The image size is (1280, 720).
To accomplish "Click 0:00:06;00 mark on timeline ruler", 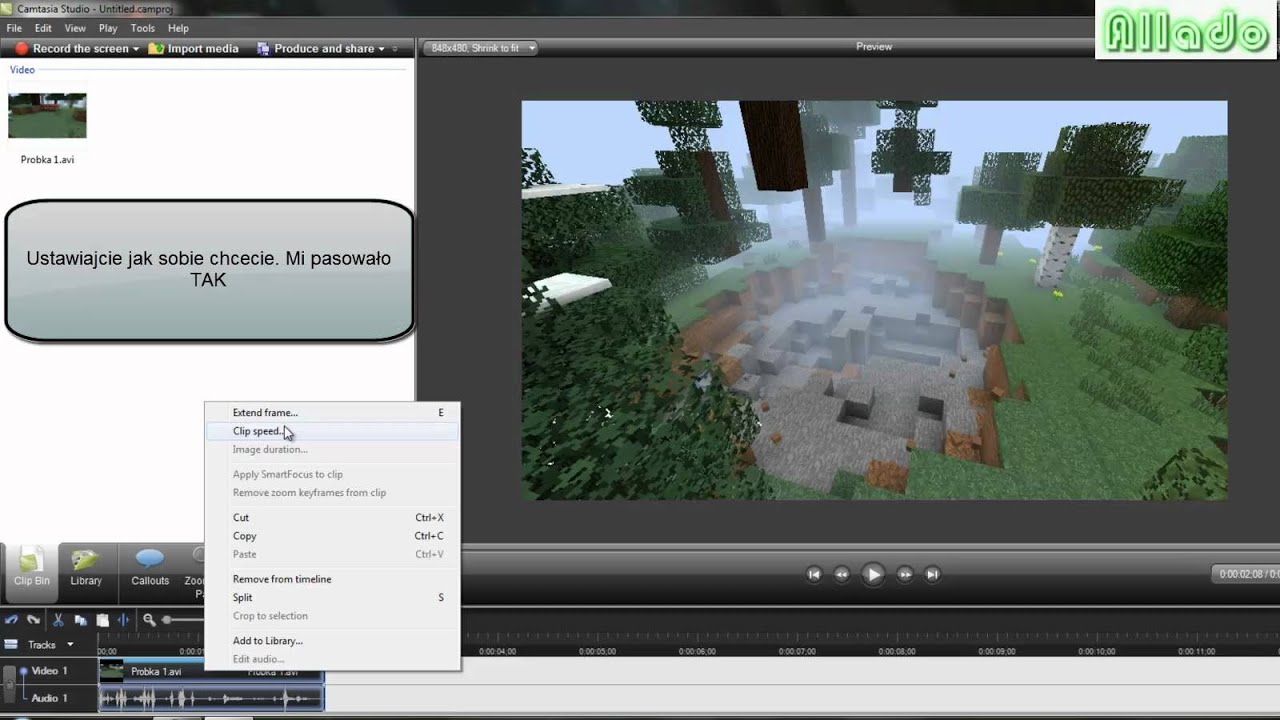I will coord(697,651).
